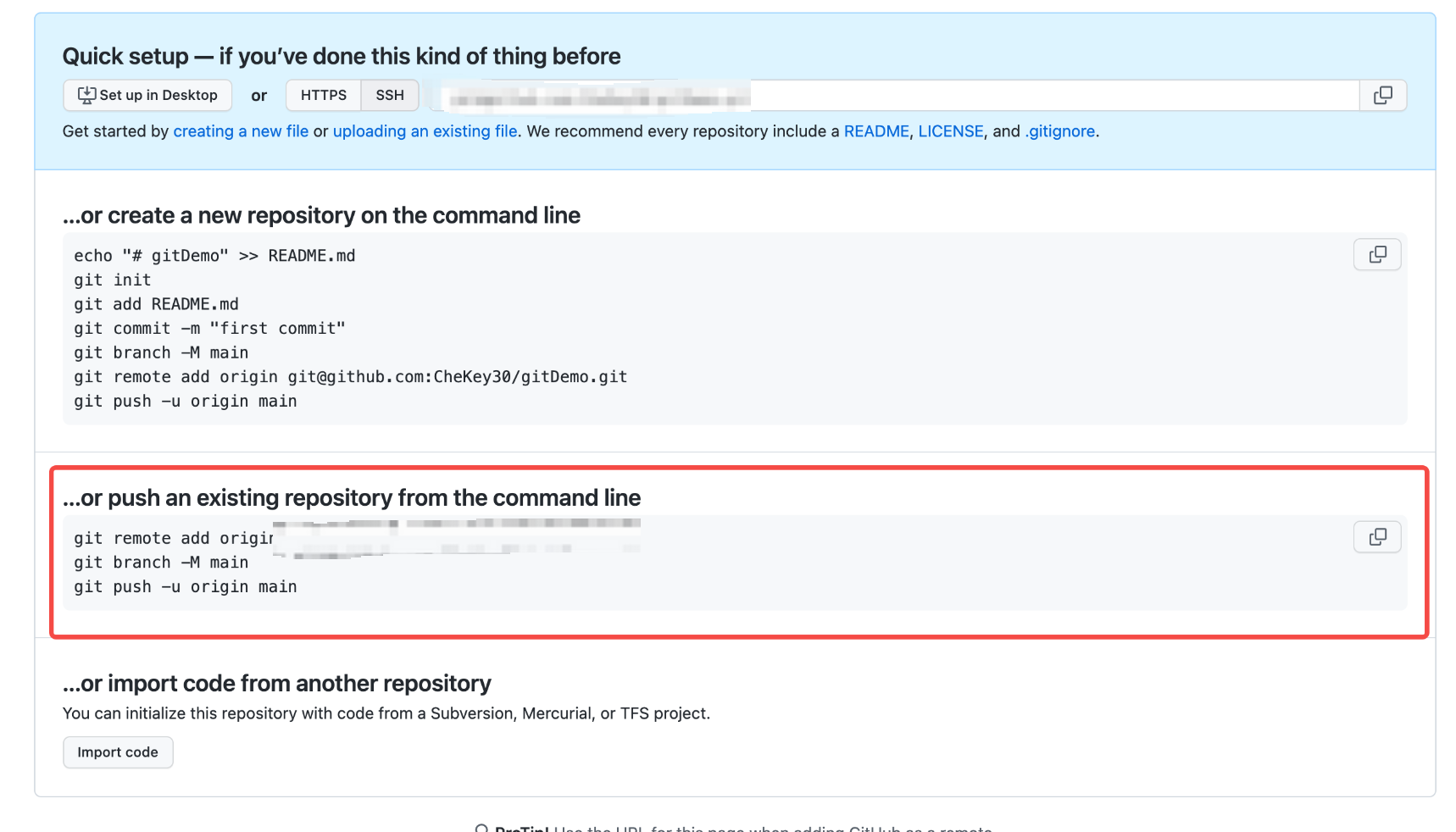Click the Set up in Desktop button
The height and width of the screenshot is (832, 1456).
pyautogui.click(x=147, y=96)
